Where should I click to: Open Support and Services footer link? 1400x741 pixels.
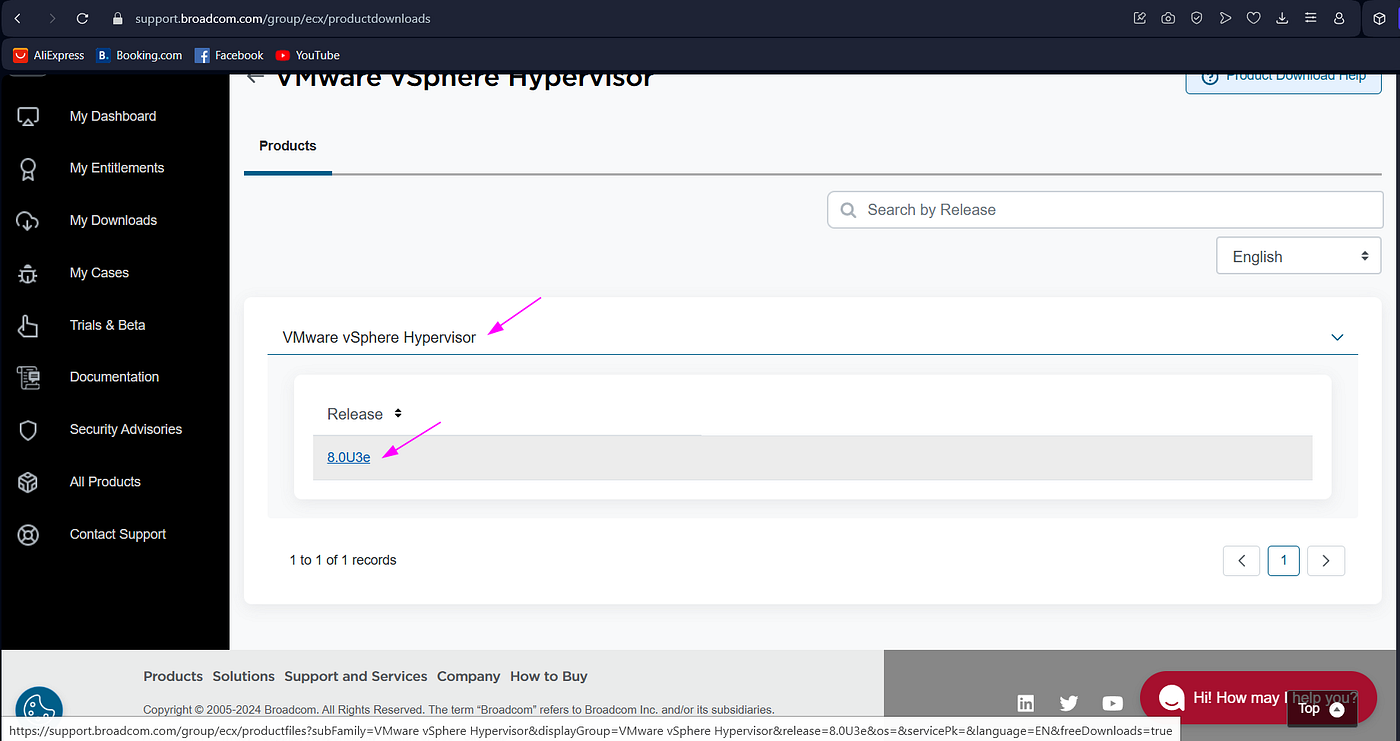[x=356, y=676]
